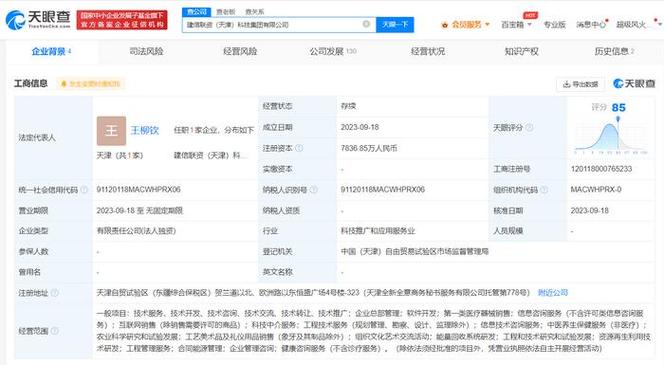Click the red 官方备案企业征信机构 banner

point(122,20)
